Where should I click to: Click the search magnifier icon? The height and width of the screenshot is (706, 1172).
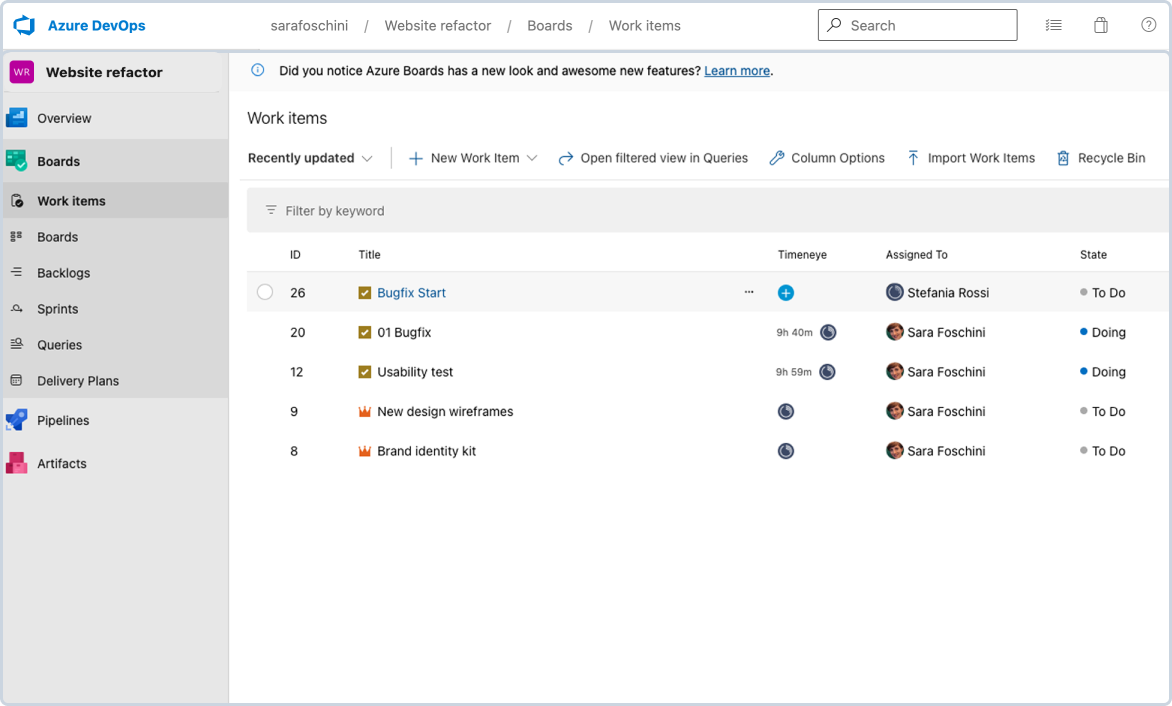pyautogui.click(x=834, y=25)
